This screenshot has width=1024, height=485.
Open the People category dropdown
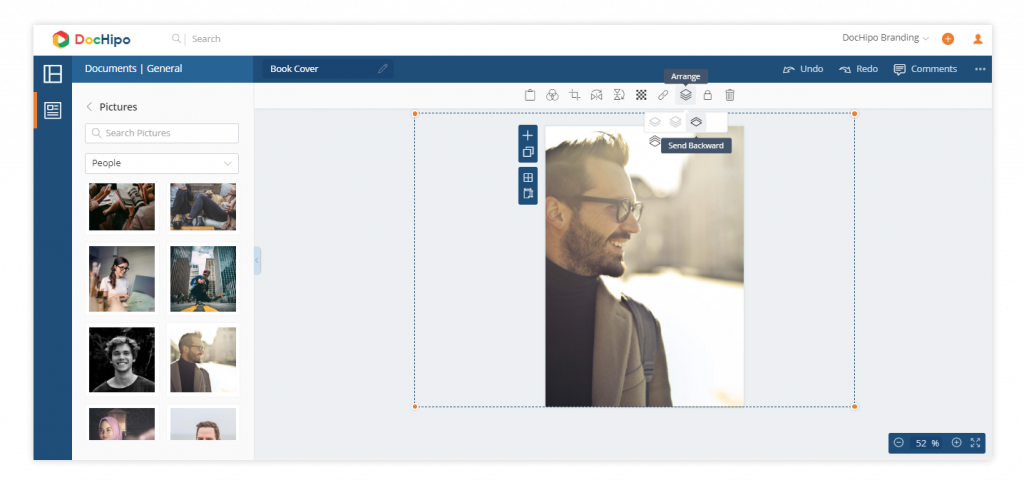click(x=162, y=163)
